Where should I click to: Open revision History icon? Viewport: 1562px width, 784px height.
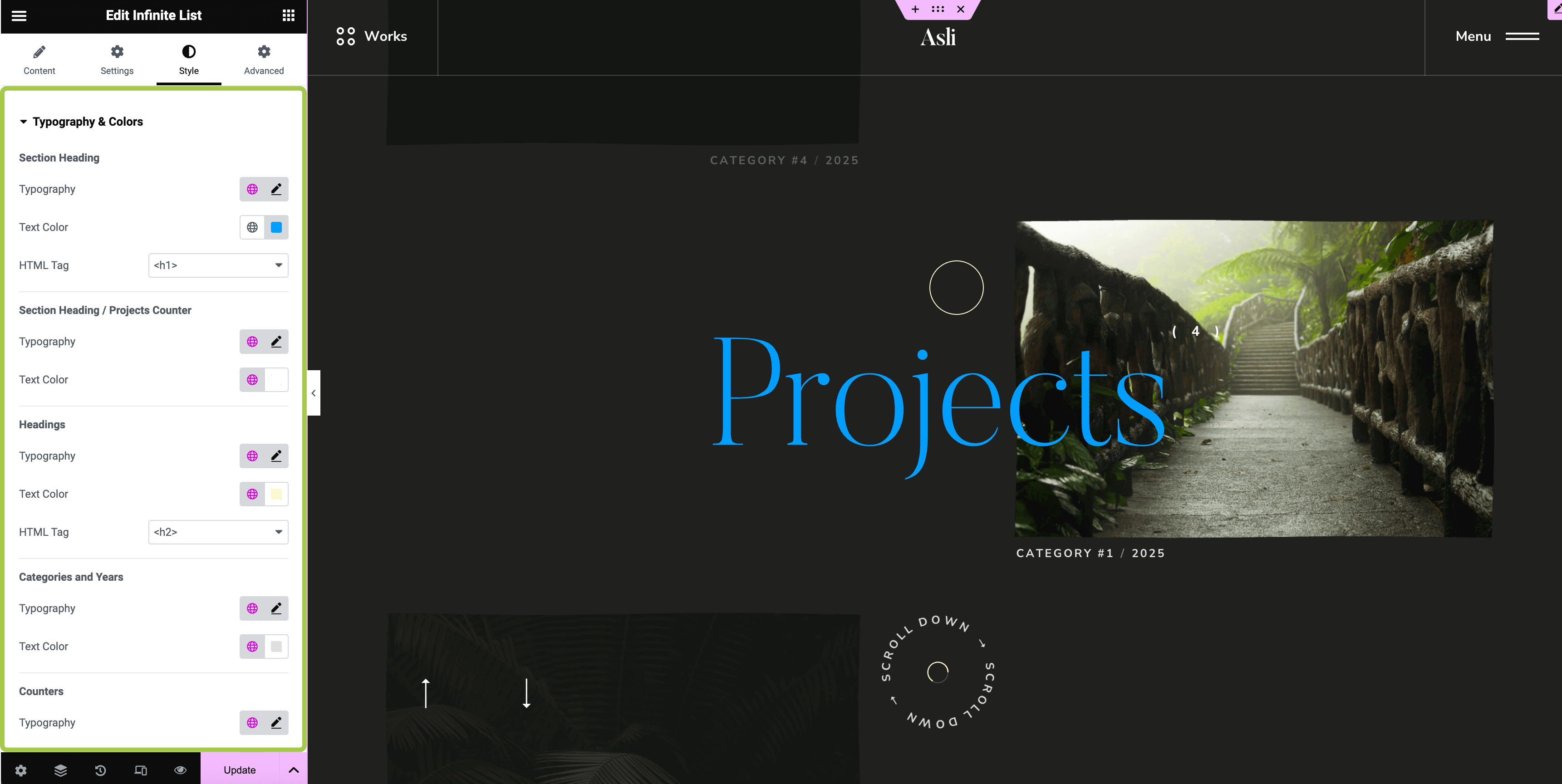point(101,770)
